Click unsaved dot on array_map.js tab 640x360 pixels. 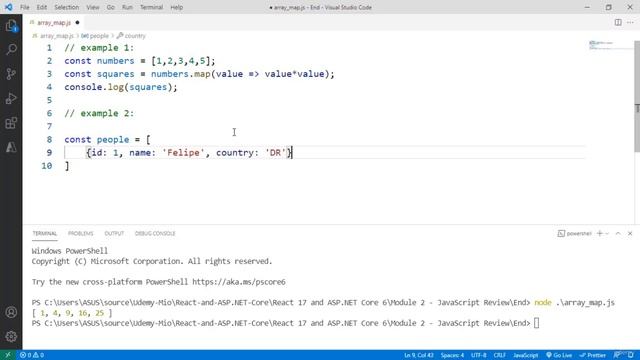tap(77, 22)
